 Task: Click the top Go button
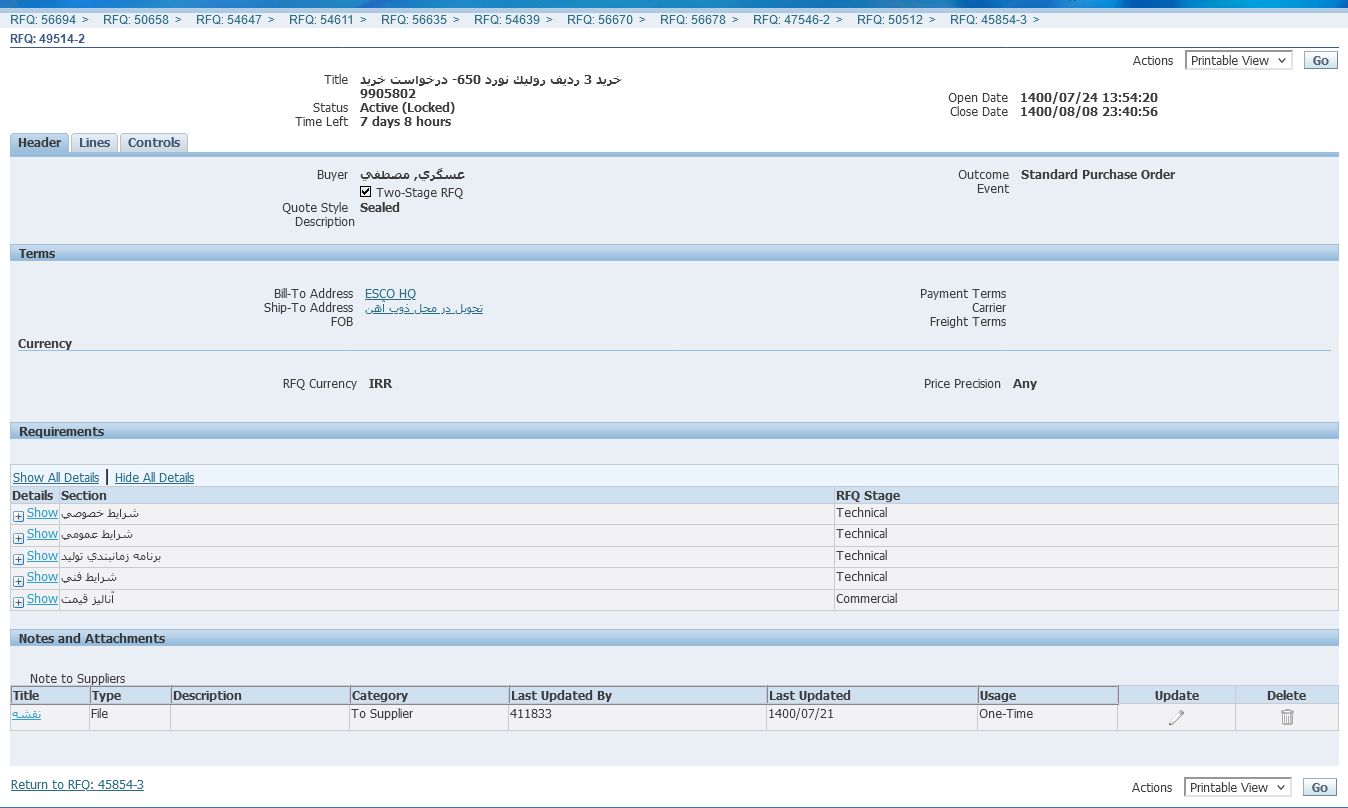[1320, 60]
